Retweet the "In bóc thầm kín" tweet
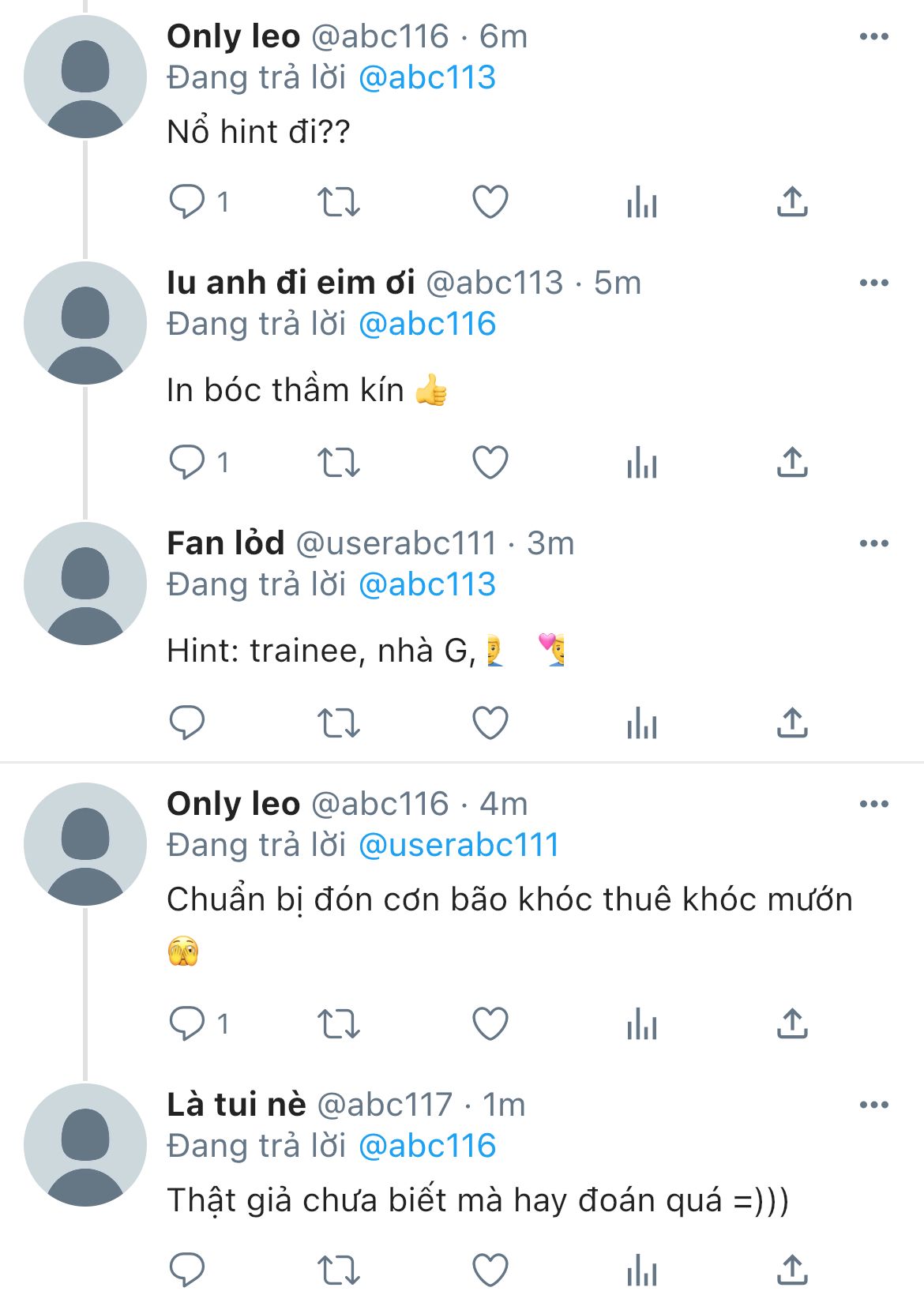This screenshot has height=1295, width=924. click(x=338, y=463)
